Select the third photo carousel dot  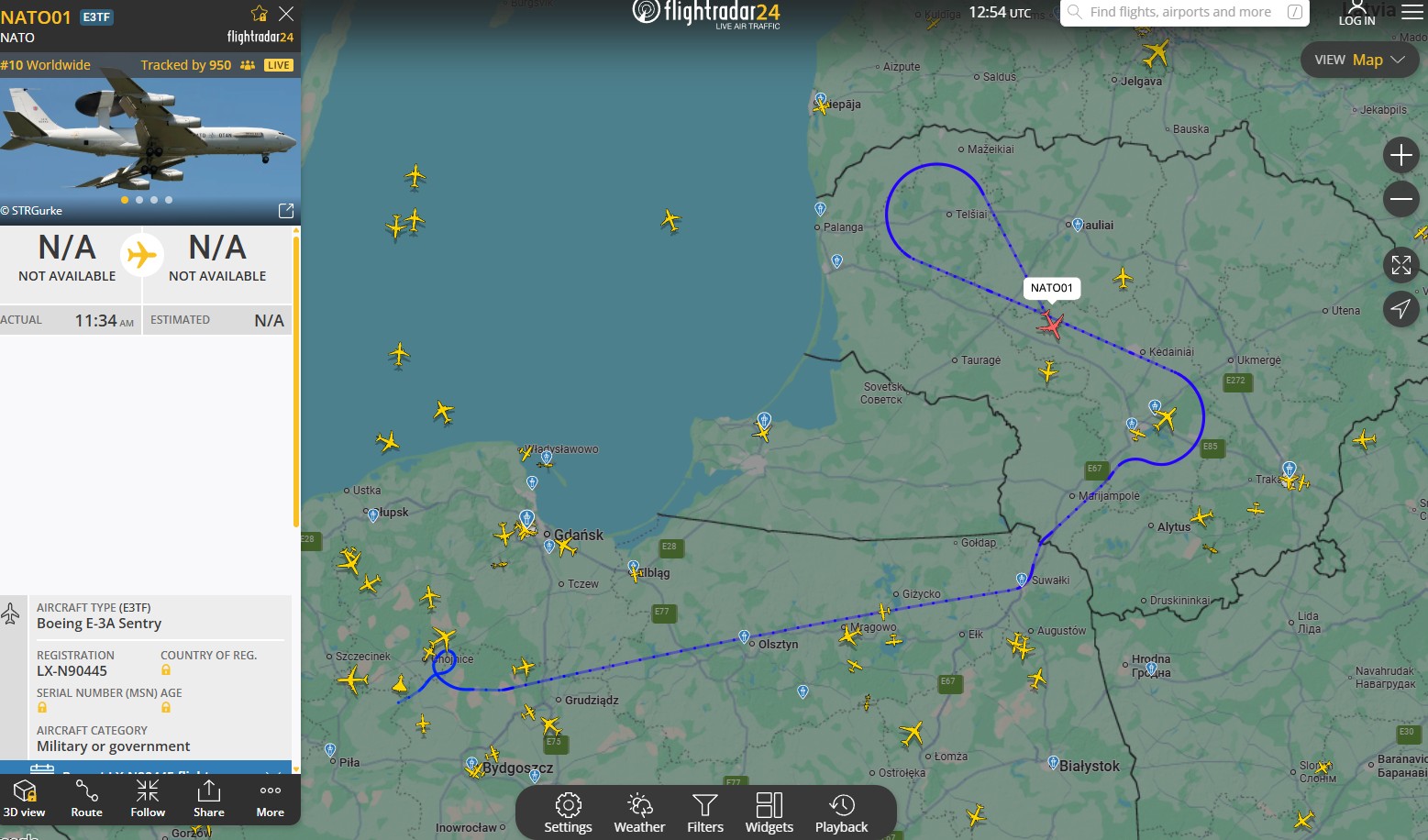[154, 199]
